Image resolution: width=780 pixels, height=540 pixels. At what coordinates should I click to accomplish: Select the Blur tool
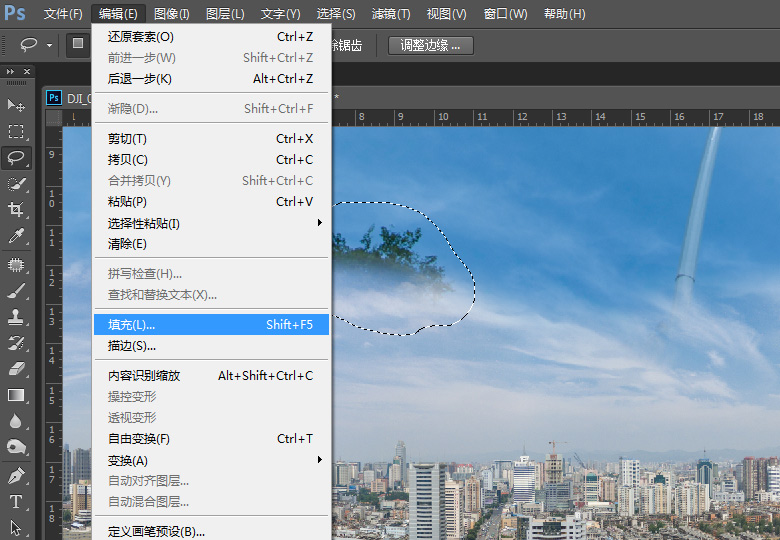coord(16,422)
